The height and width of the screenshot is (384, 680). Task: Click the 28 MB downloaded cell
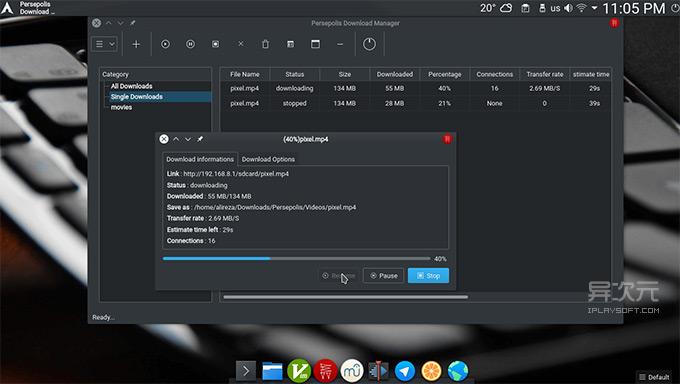[x=395, y=103]
